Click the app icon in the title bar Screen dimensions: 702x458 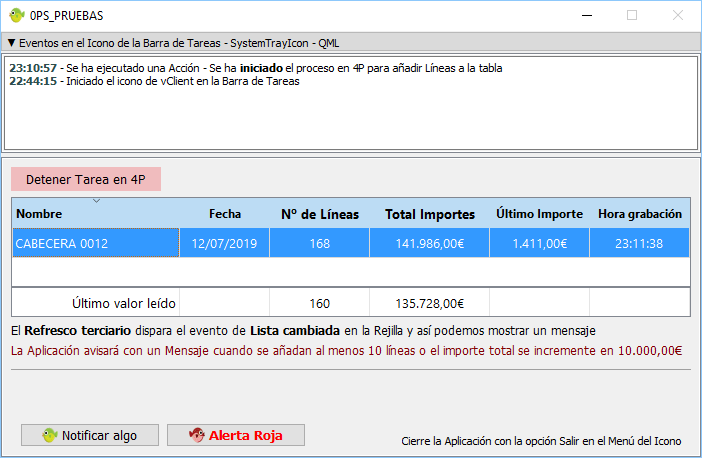[x=16, y=16]
